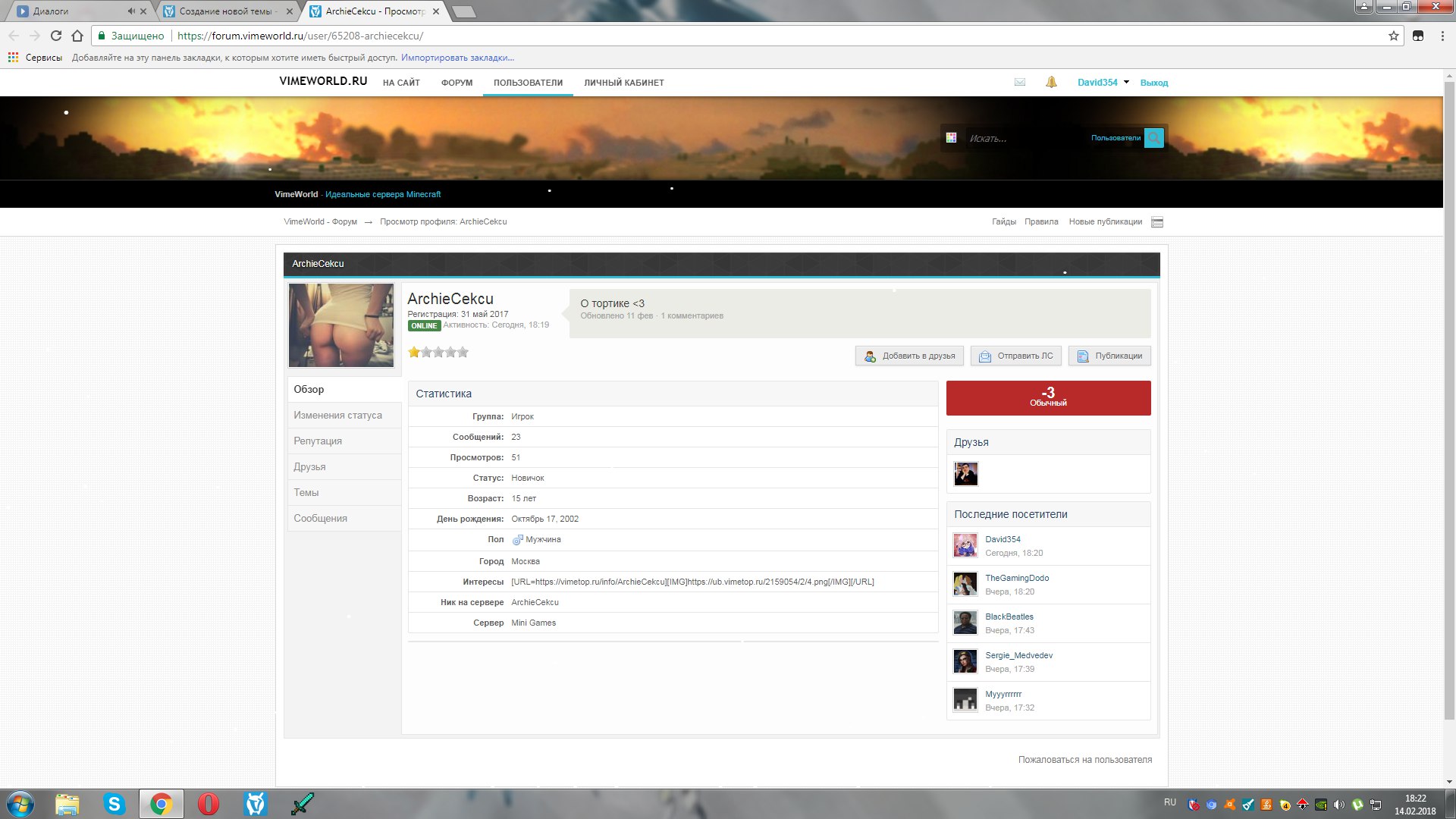Click David354 visitor avatar

tap(965, 545)
